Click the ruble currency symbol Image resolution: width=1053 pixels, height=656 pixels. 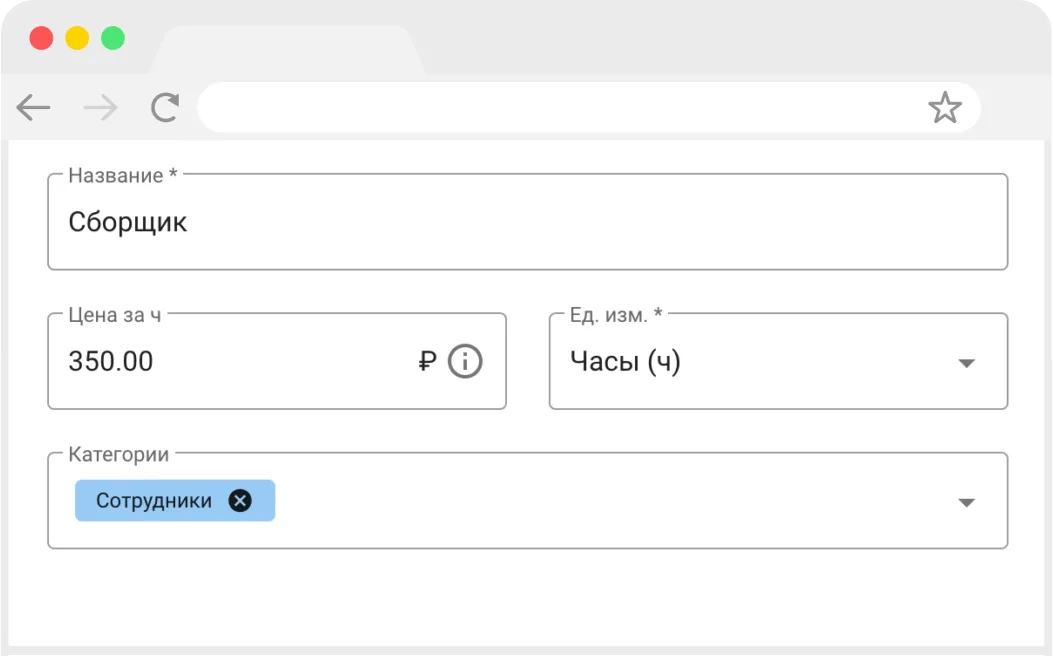tap(427, 361)
